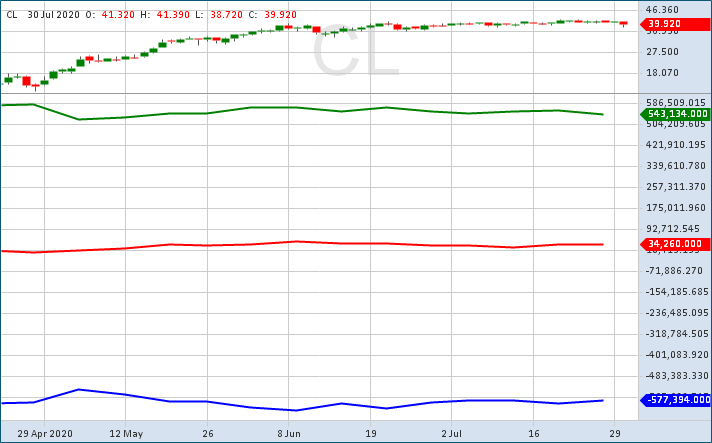Click the low value 38.720

click(x=226, y=15)
